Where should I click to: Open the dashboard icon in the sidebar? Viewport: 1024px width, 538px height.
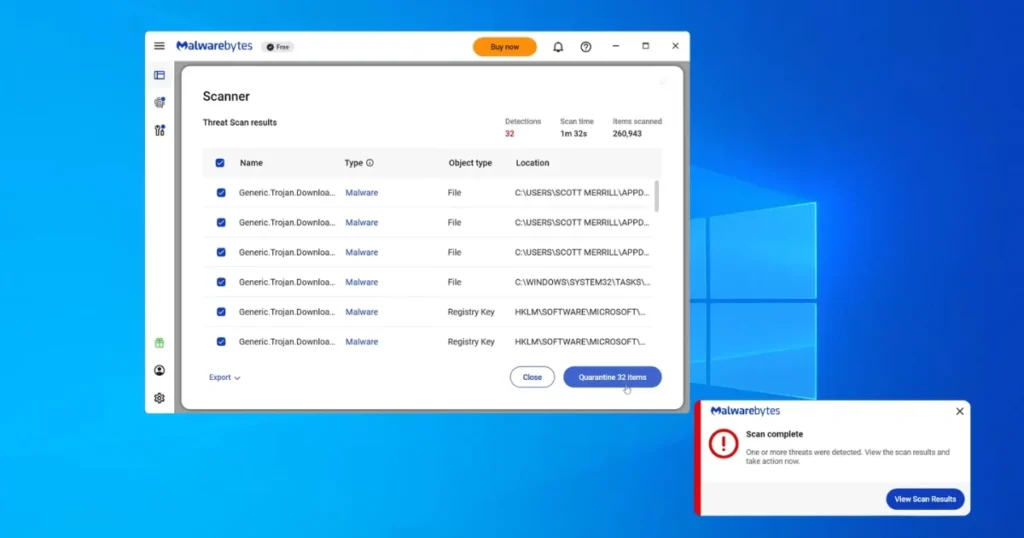159,75
